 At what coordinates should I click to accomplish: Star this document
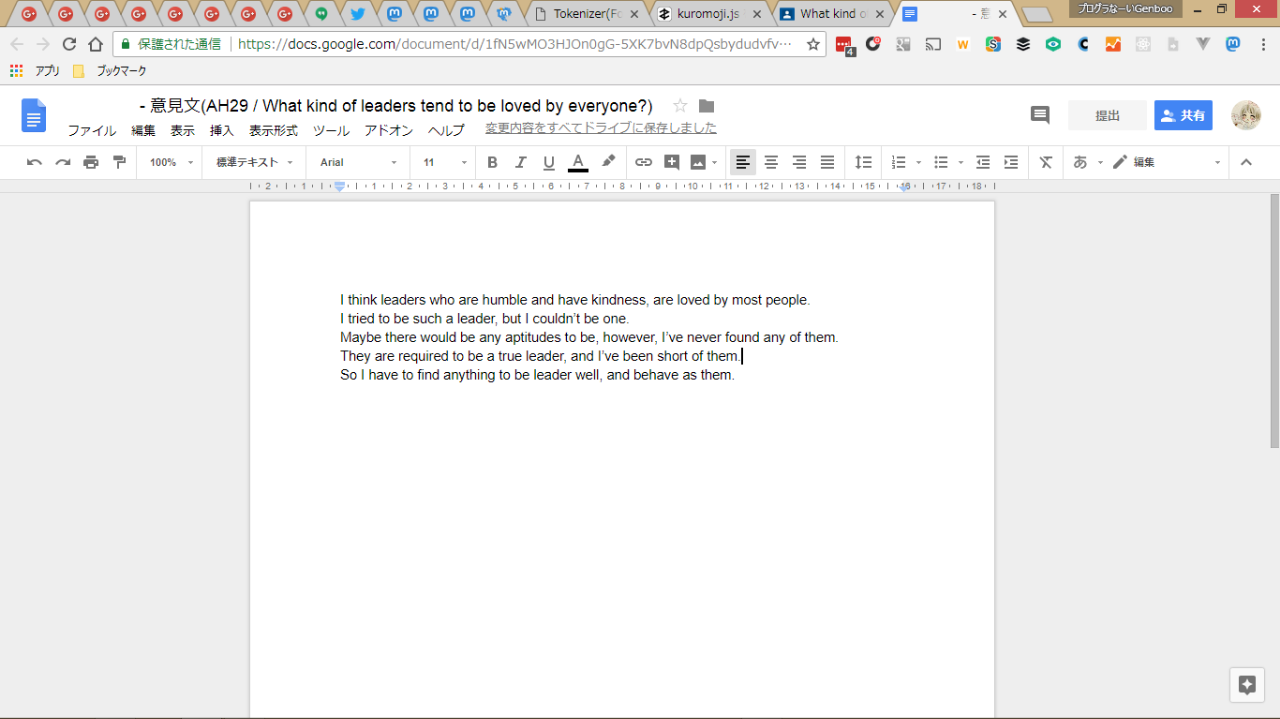point(680,106)
